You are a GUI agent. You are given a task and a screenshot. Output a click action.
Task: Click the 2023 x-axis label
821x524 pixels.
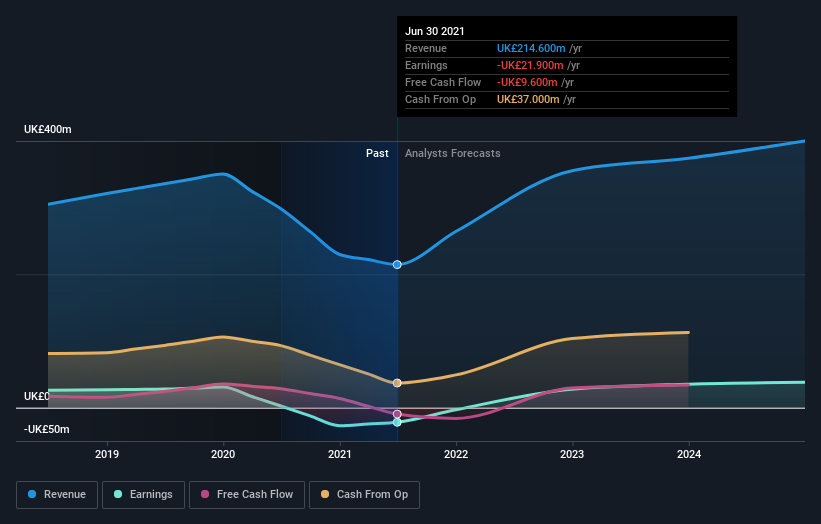(x=572, y=454)
